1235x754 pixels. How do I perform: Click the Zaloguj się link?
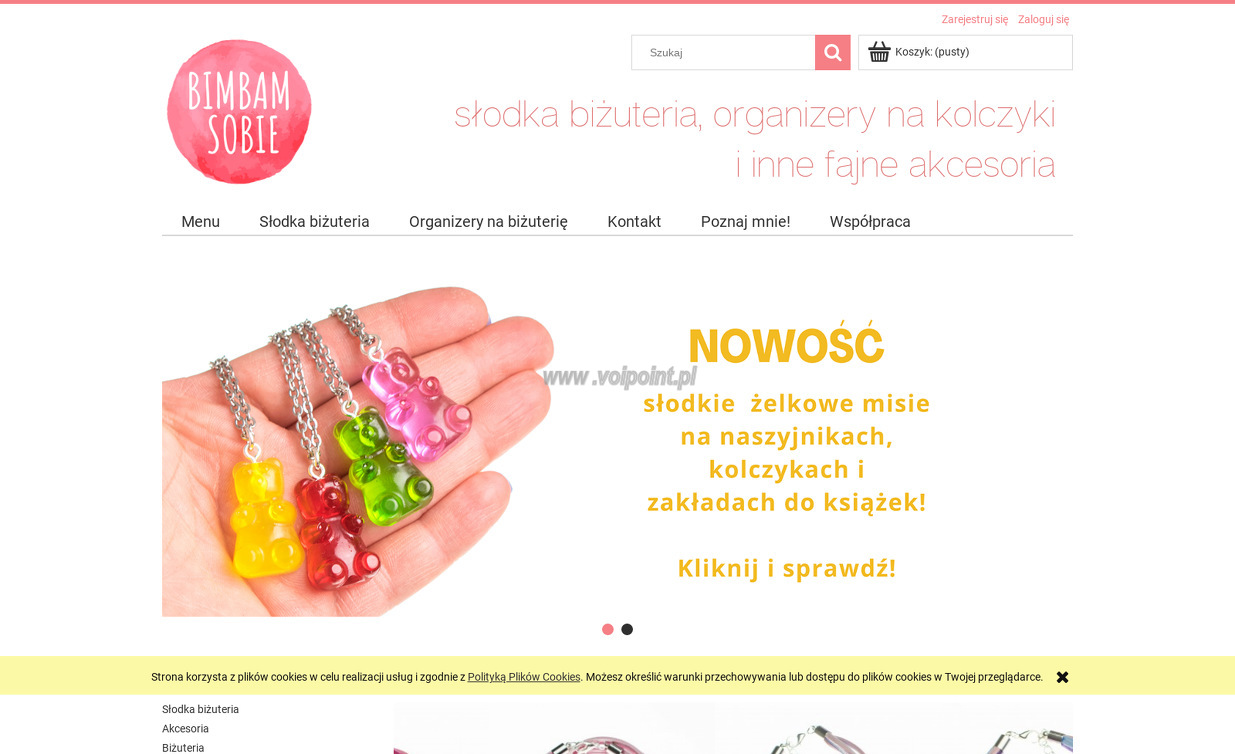[x=1043, y=19]
